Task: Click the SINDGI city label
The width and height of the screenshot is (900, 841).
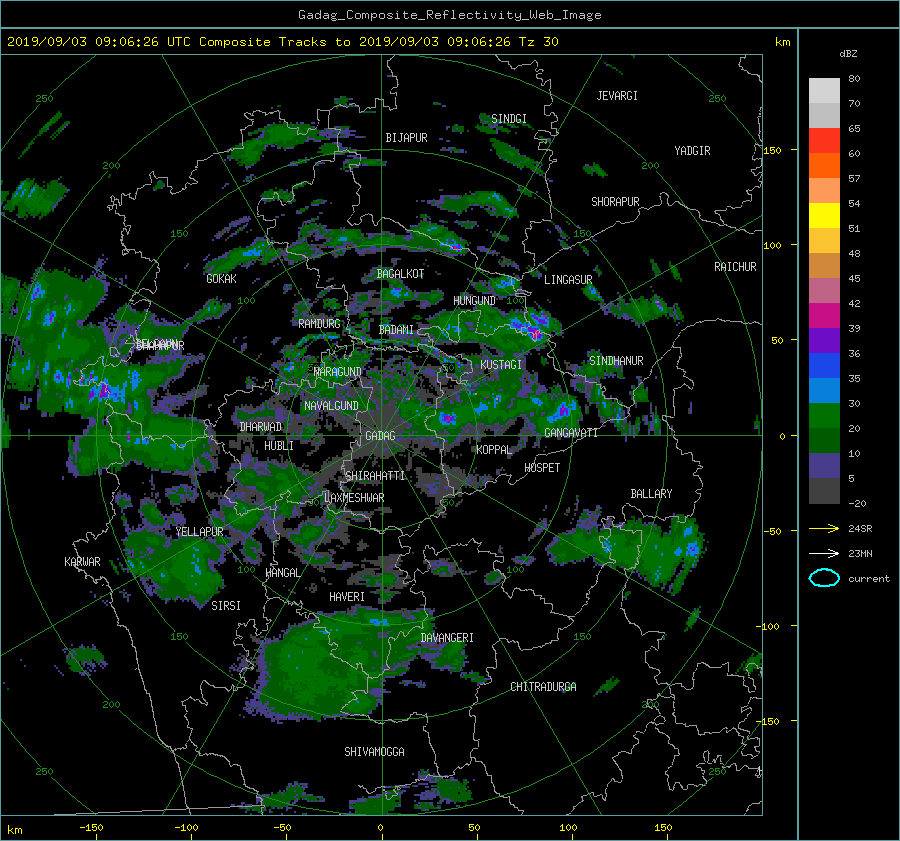Action: click(x=509, y=118)
